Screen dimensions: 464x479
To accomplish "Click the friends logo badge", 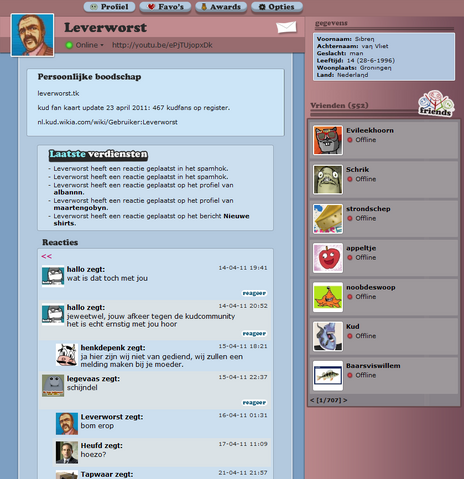I will pyautogui.click(x=436, y=104).
